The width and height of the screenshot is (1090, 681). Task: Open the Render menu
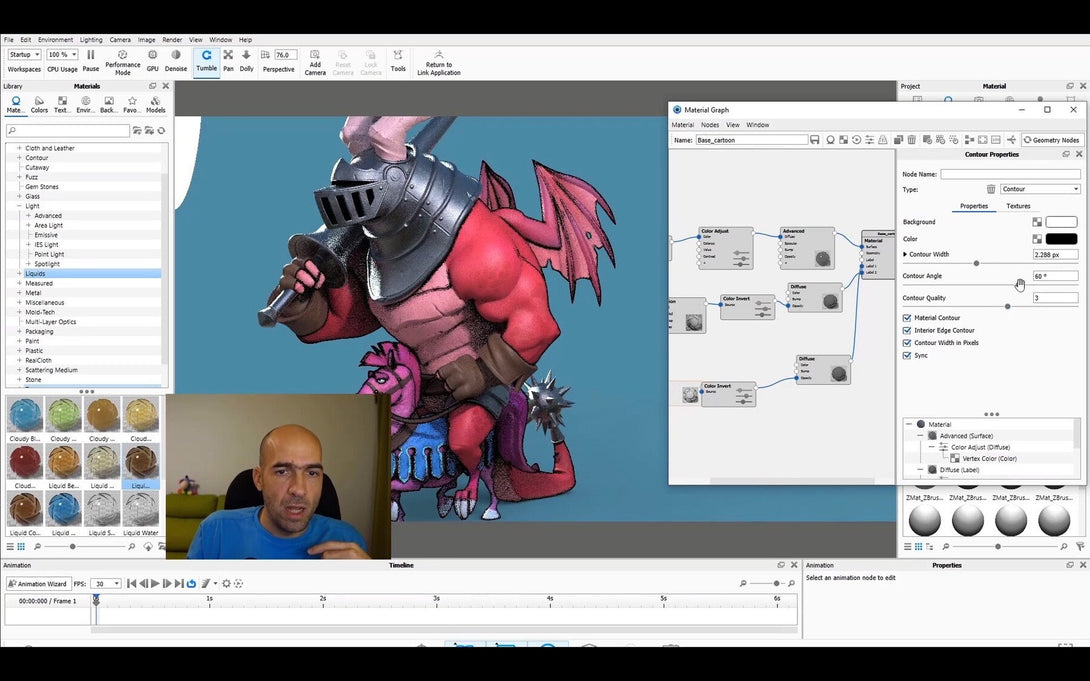(172, 40)
